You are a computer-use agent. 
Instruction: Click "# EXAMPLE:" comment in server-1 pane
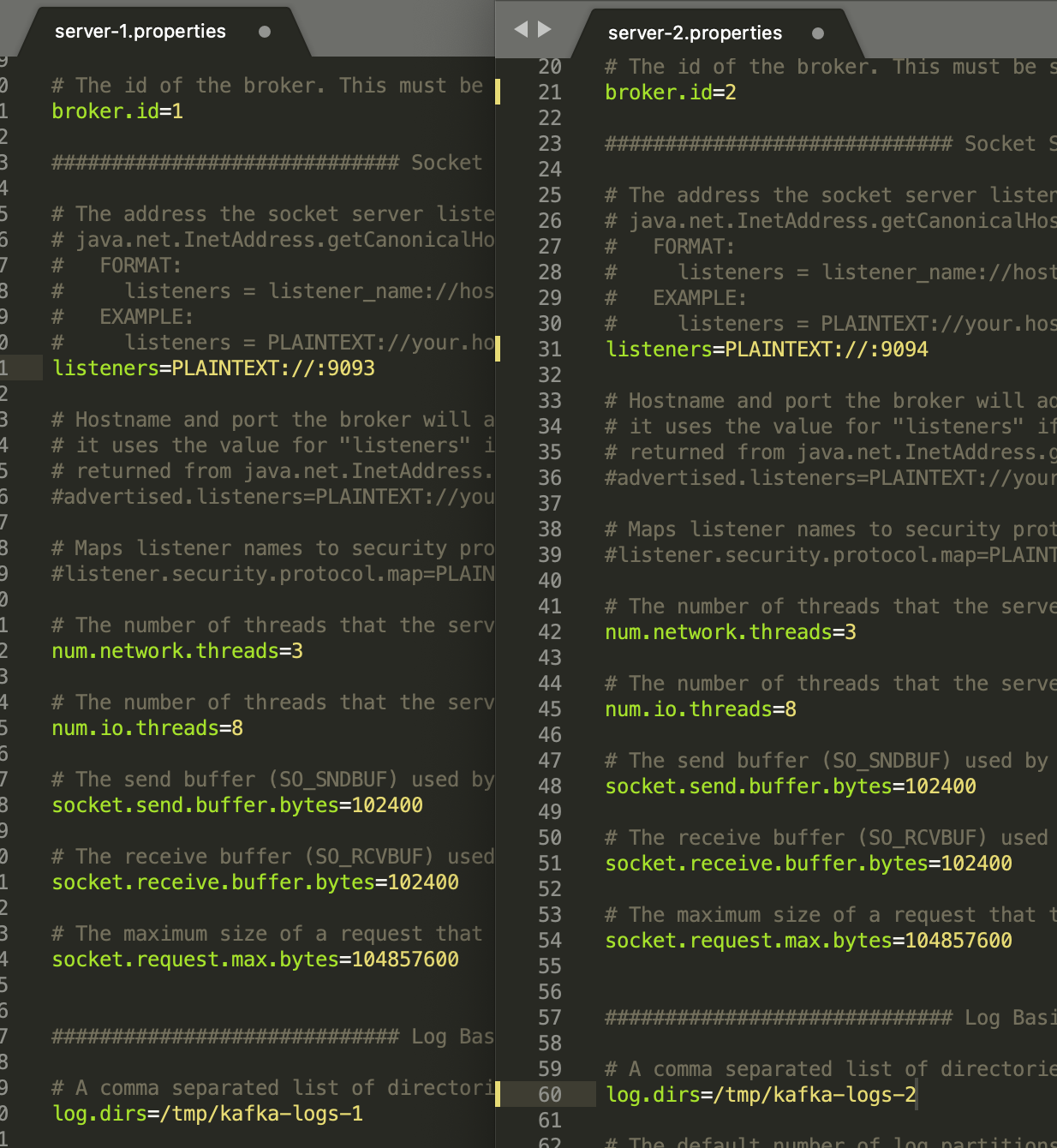122,317
